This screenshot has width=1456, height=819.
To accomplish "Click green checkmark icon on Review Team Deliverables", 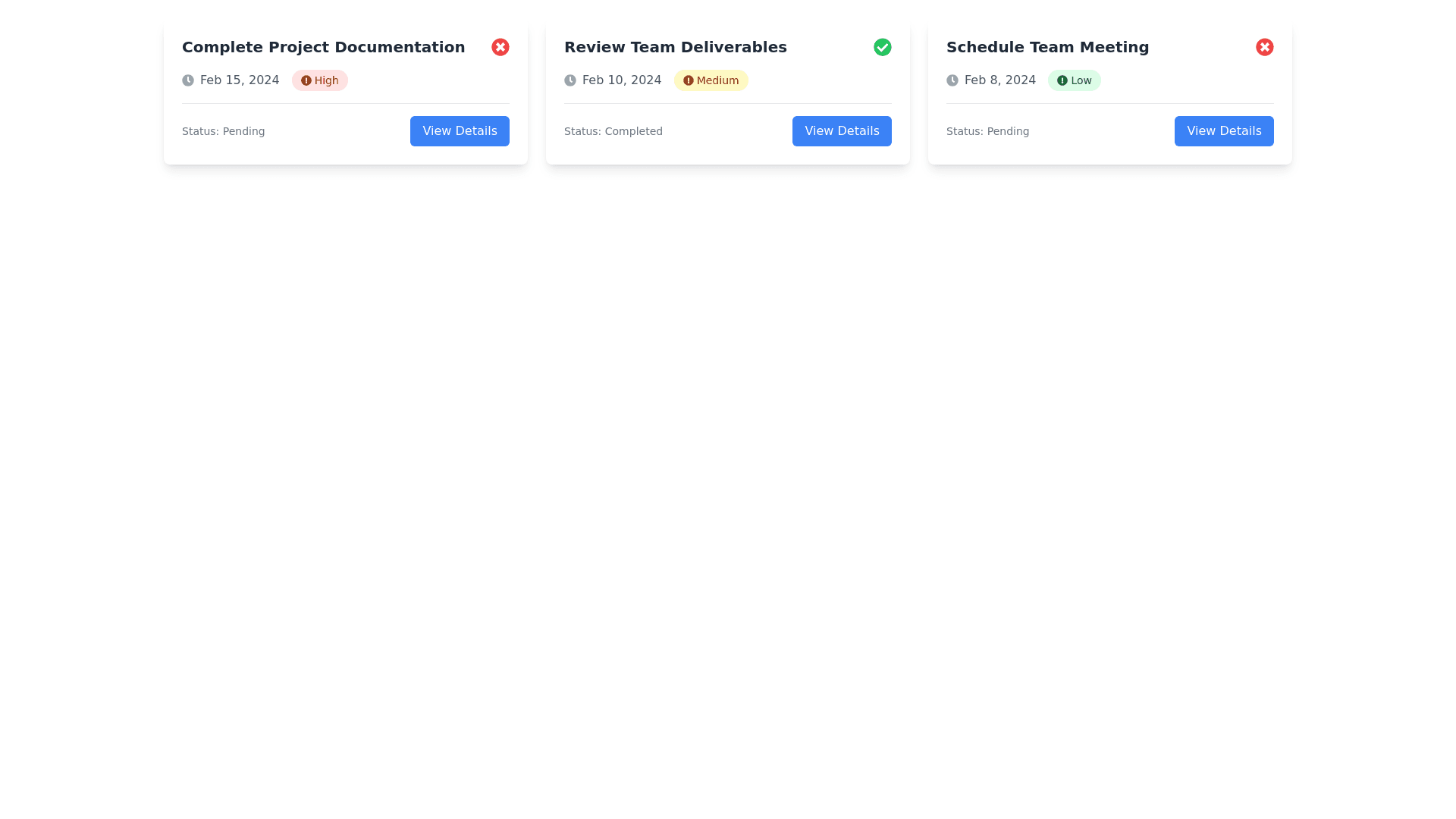I will click(x=882, y=47).
